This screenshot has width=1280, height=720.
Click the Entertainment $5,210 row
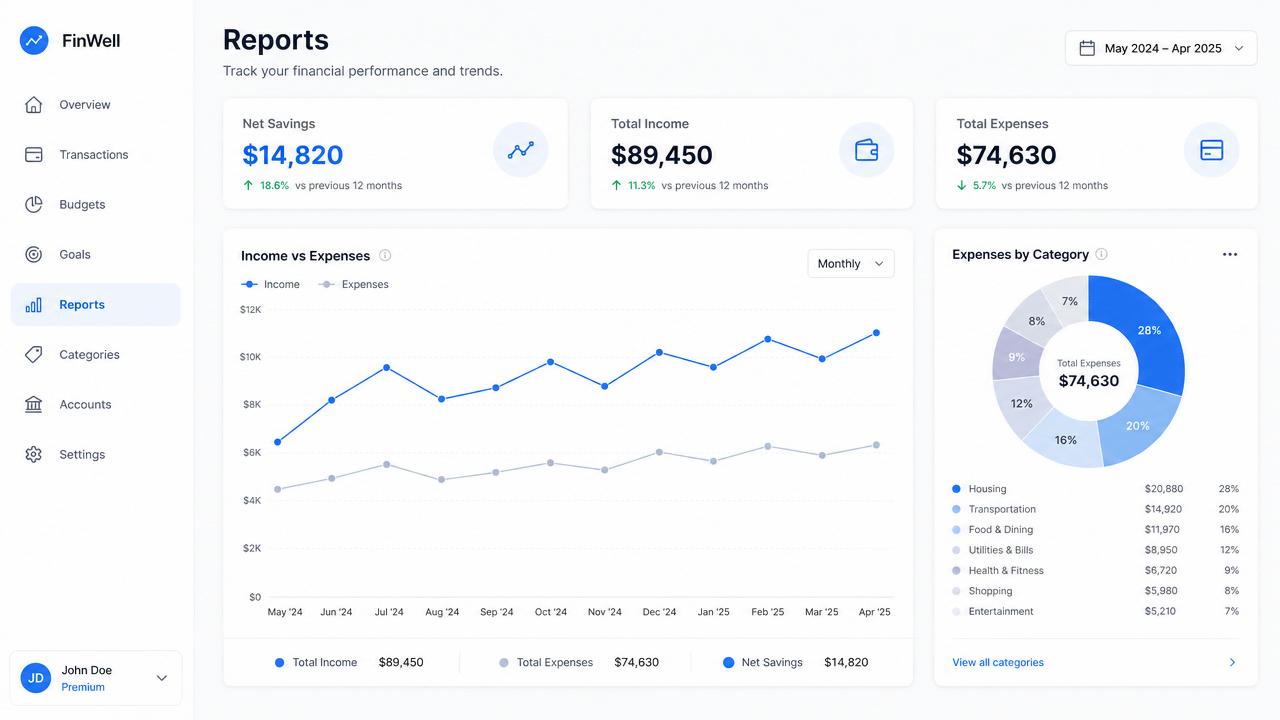1095,611
